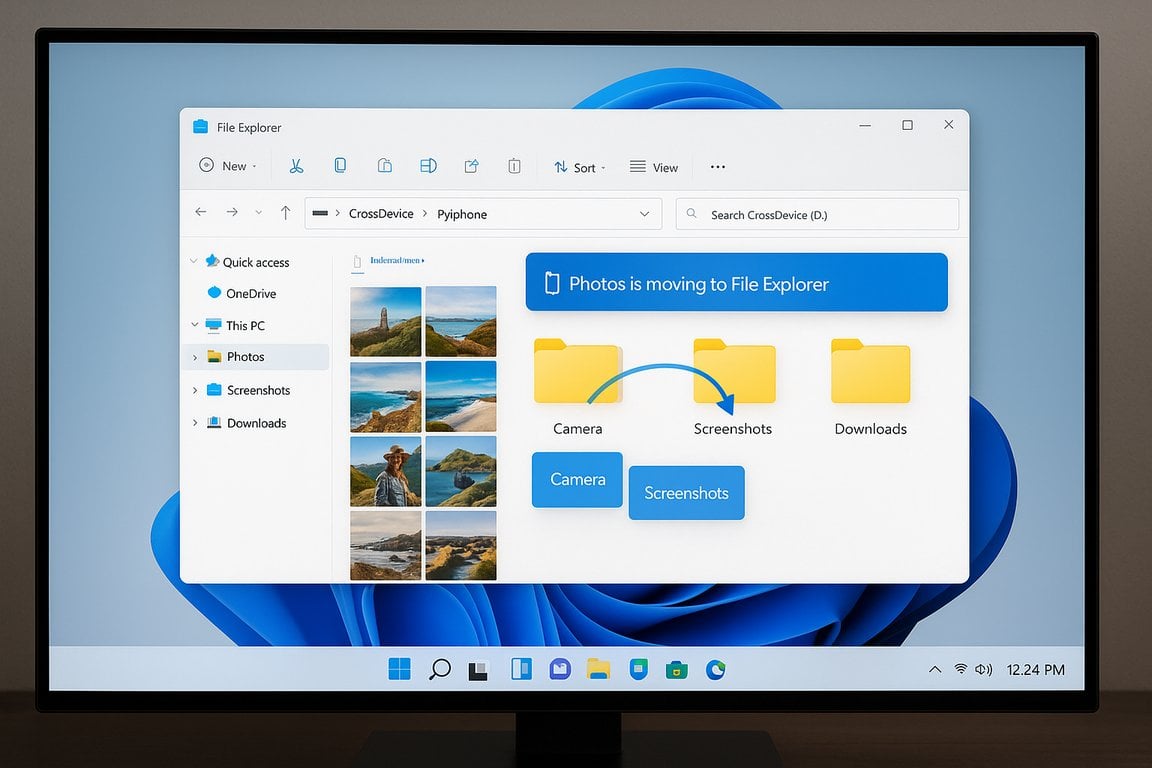Go back with the left arrow
Viewport: 1152px width, 768px height.
coord(201,212)
